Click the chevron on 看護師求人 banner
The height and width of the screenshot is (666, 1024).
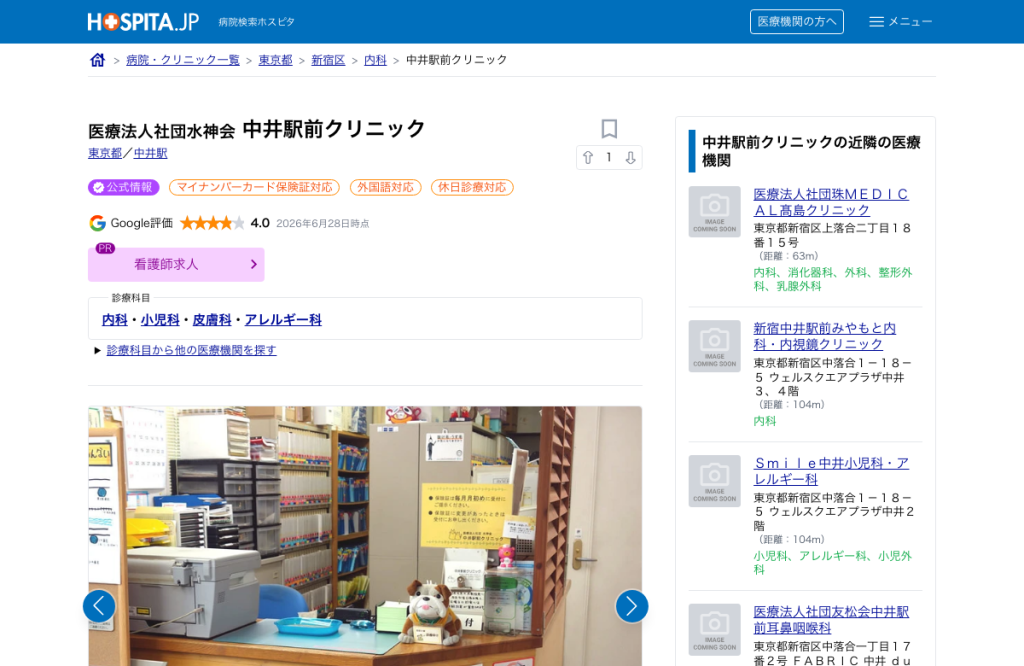click(254, 264)
